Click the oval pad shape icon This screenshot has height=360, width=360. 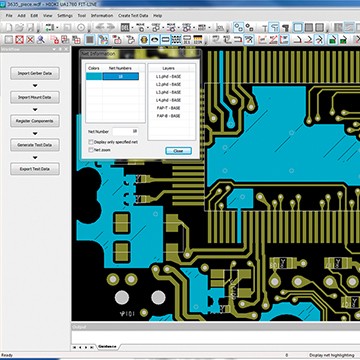(154, 40)
